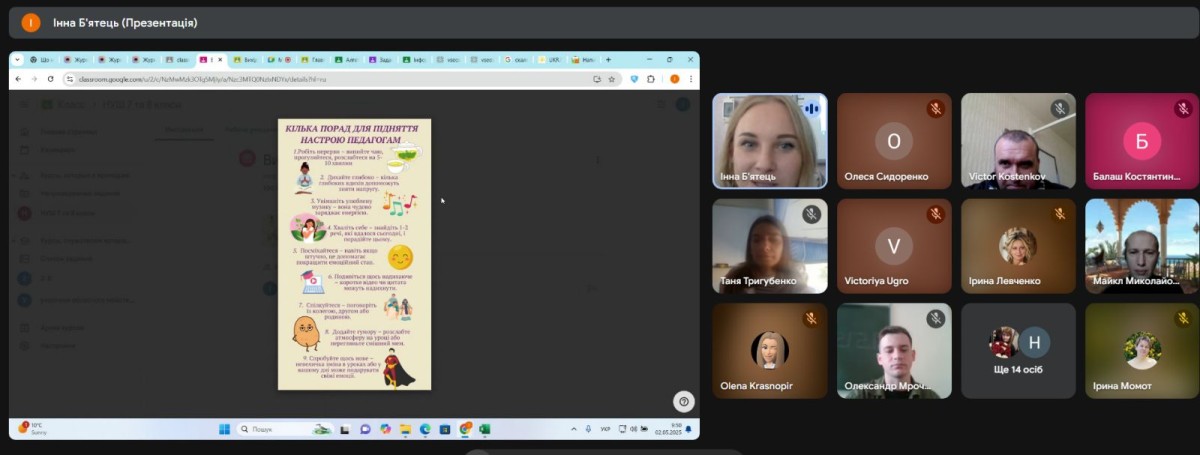The image size is (1200, 455).
Task: Open a new browser tab with plus button
Action: [x=608, y=60]
